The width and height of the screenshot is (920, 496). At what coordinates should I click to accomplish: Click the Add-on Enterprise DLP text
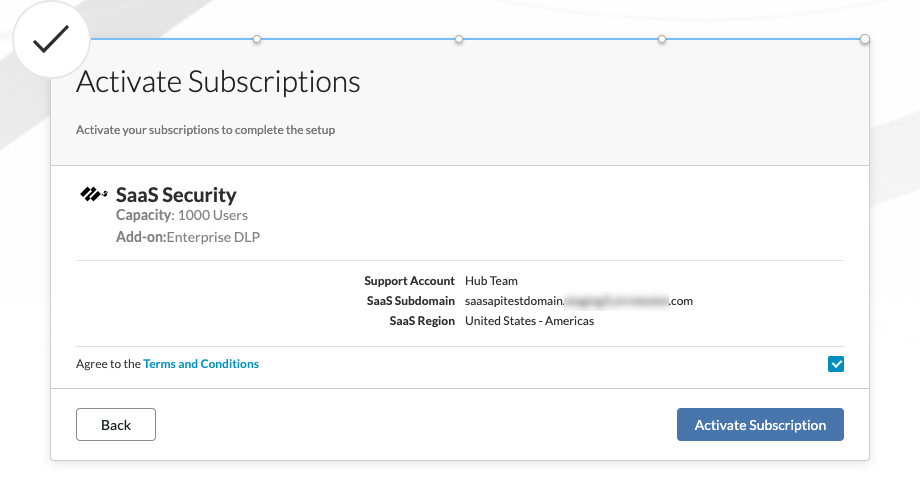pyautogui.click(x=188, y=237)
